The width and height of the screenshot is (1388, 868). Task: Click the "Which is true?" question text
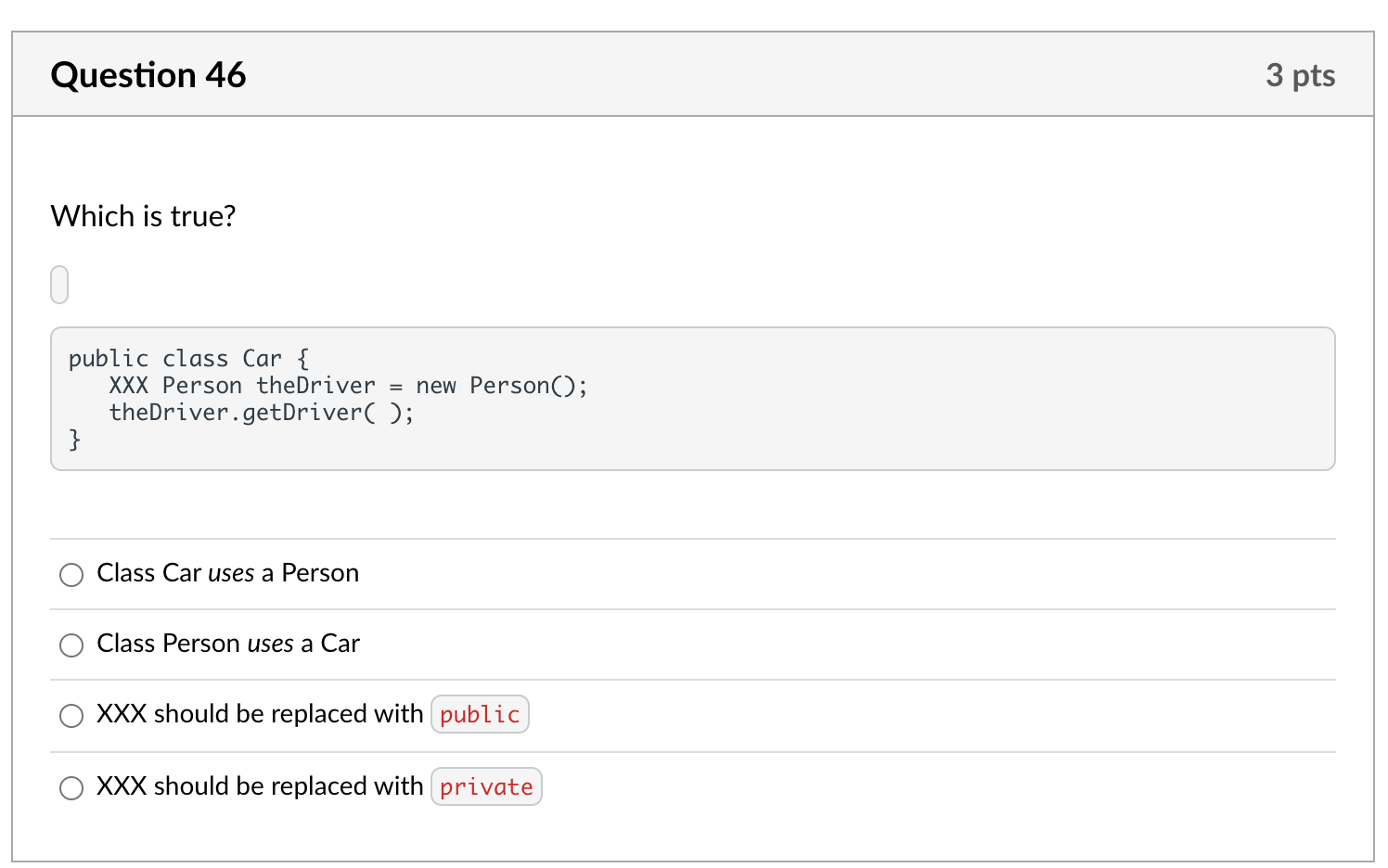point(144,216)
